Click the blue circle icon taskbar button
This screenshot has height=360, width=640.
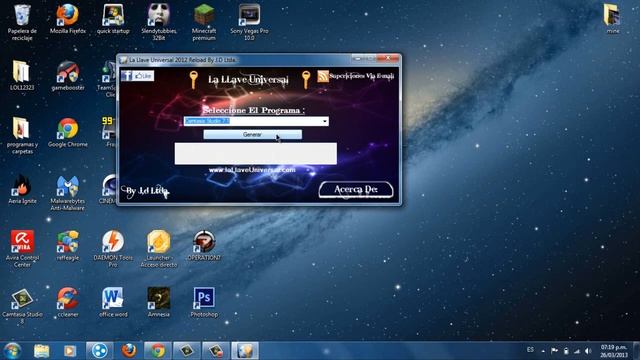[99, 351]
